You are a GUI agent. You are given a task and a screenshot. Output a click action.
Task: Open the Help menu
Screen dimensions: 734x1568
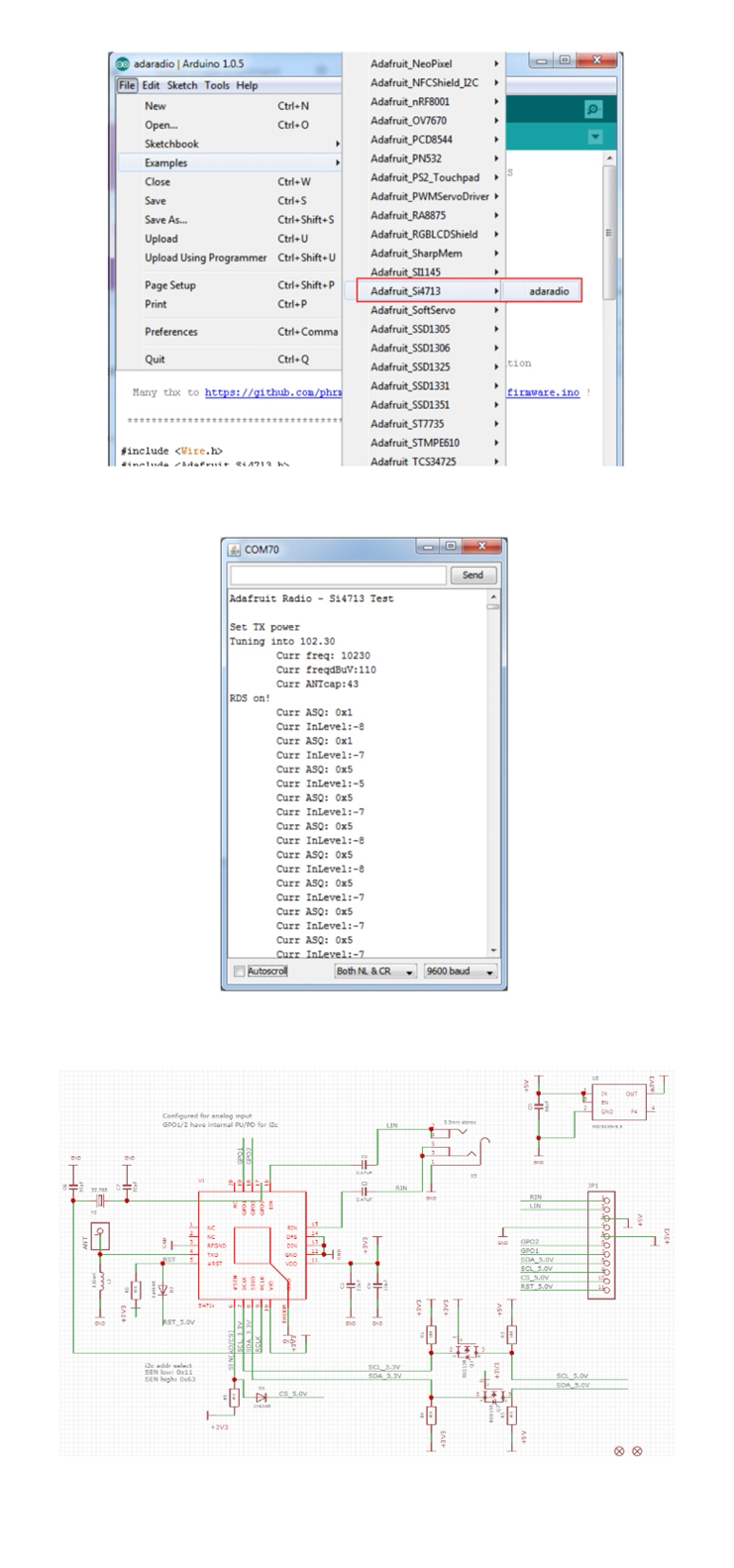(x=247, y=86)
